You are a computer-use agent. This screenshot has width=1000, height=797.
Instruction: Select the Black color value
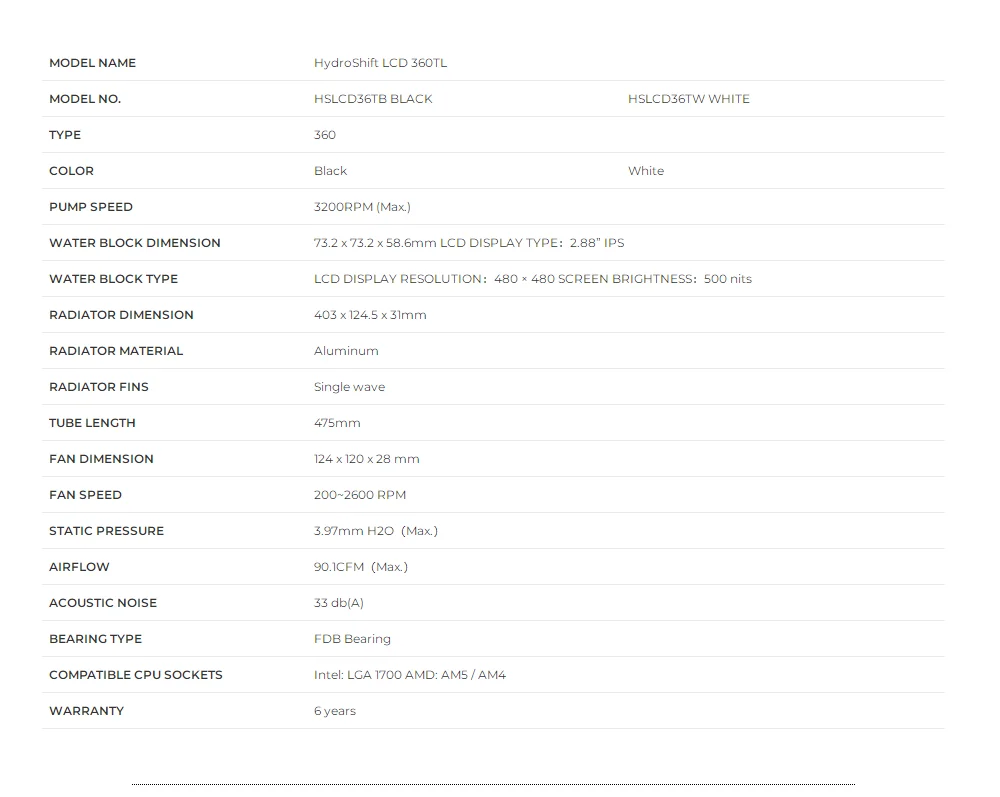(330, 171)
